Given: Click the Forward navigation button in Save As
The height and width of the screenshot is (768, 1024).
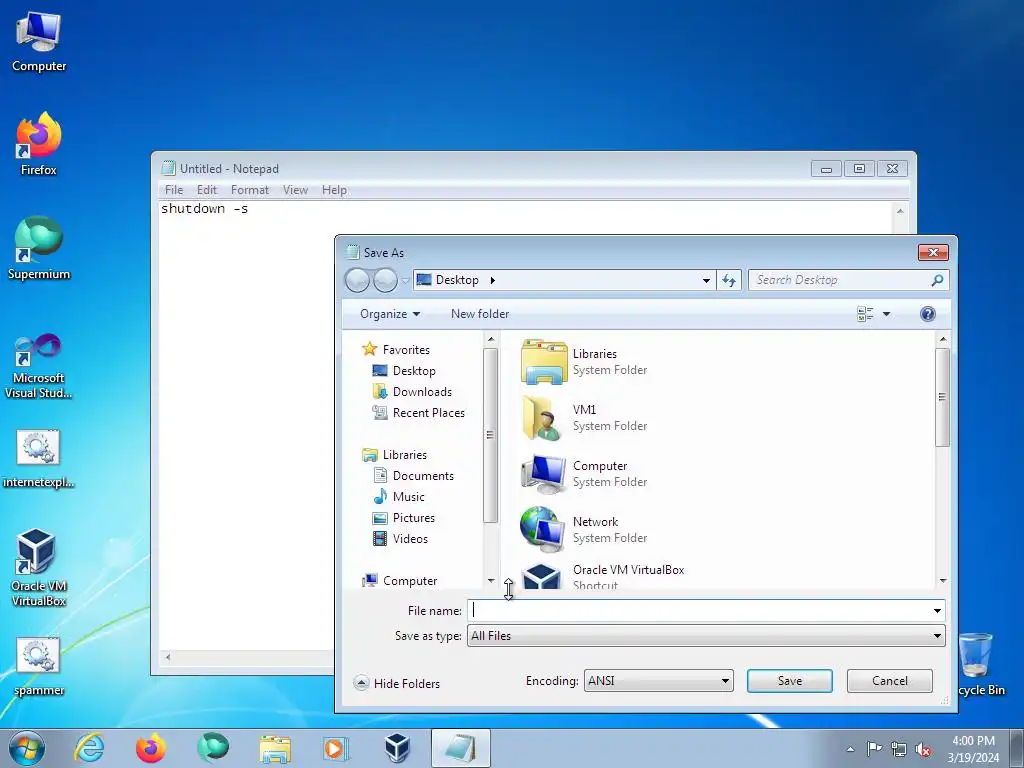Looking at the screenshot, I should point(385,280).
